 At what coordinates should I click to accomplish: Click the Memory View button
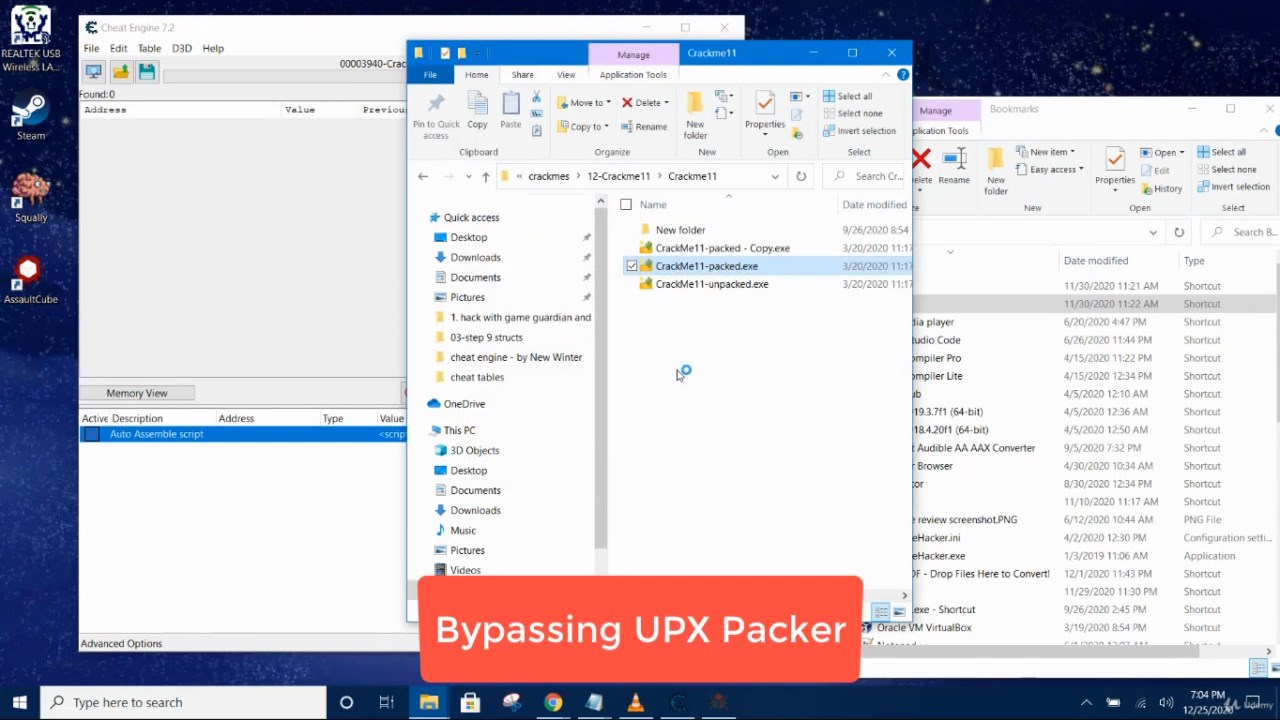pos(137,393)
